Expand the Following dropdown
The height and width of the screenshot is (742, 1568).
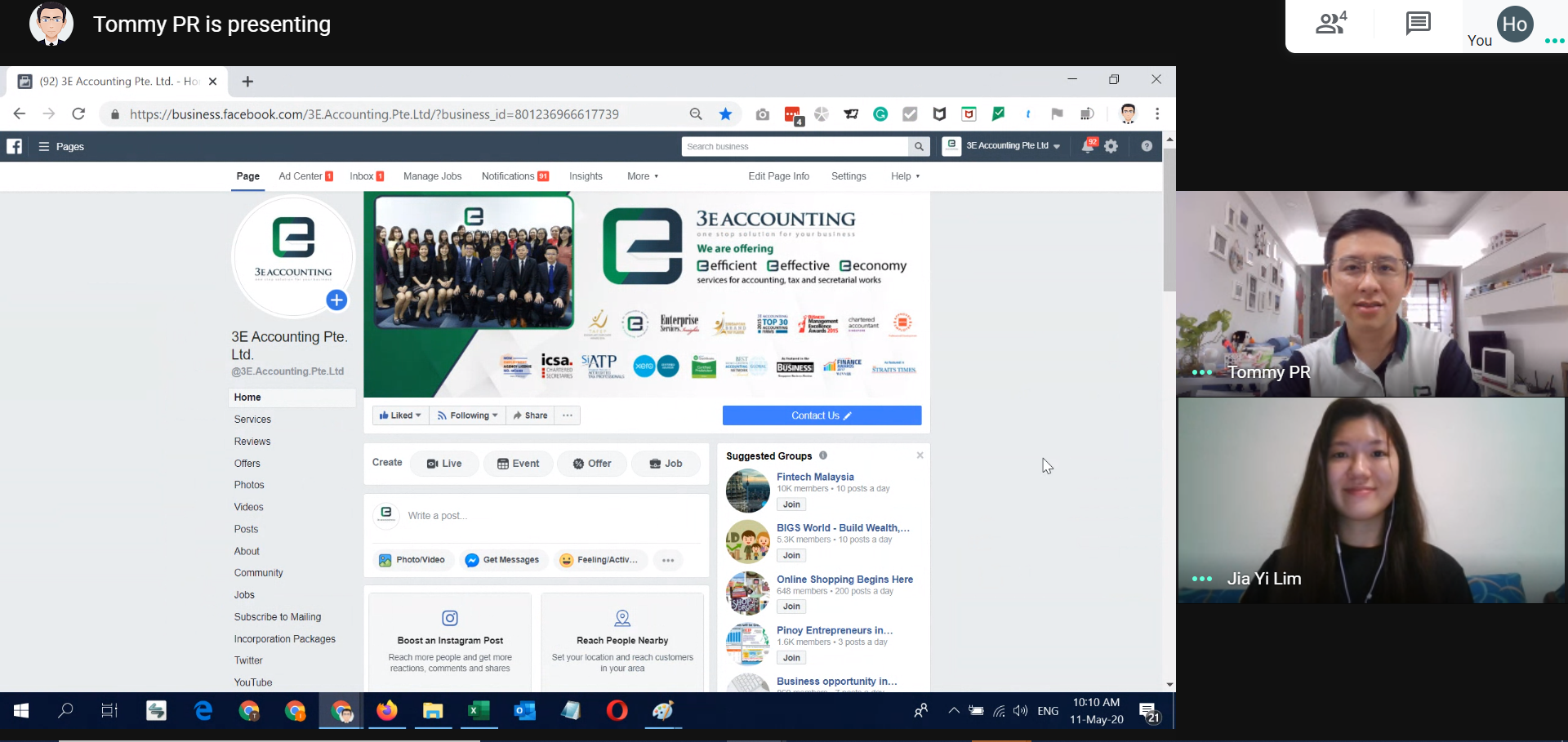pyautogui.click(x=467, y=415)
